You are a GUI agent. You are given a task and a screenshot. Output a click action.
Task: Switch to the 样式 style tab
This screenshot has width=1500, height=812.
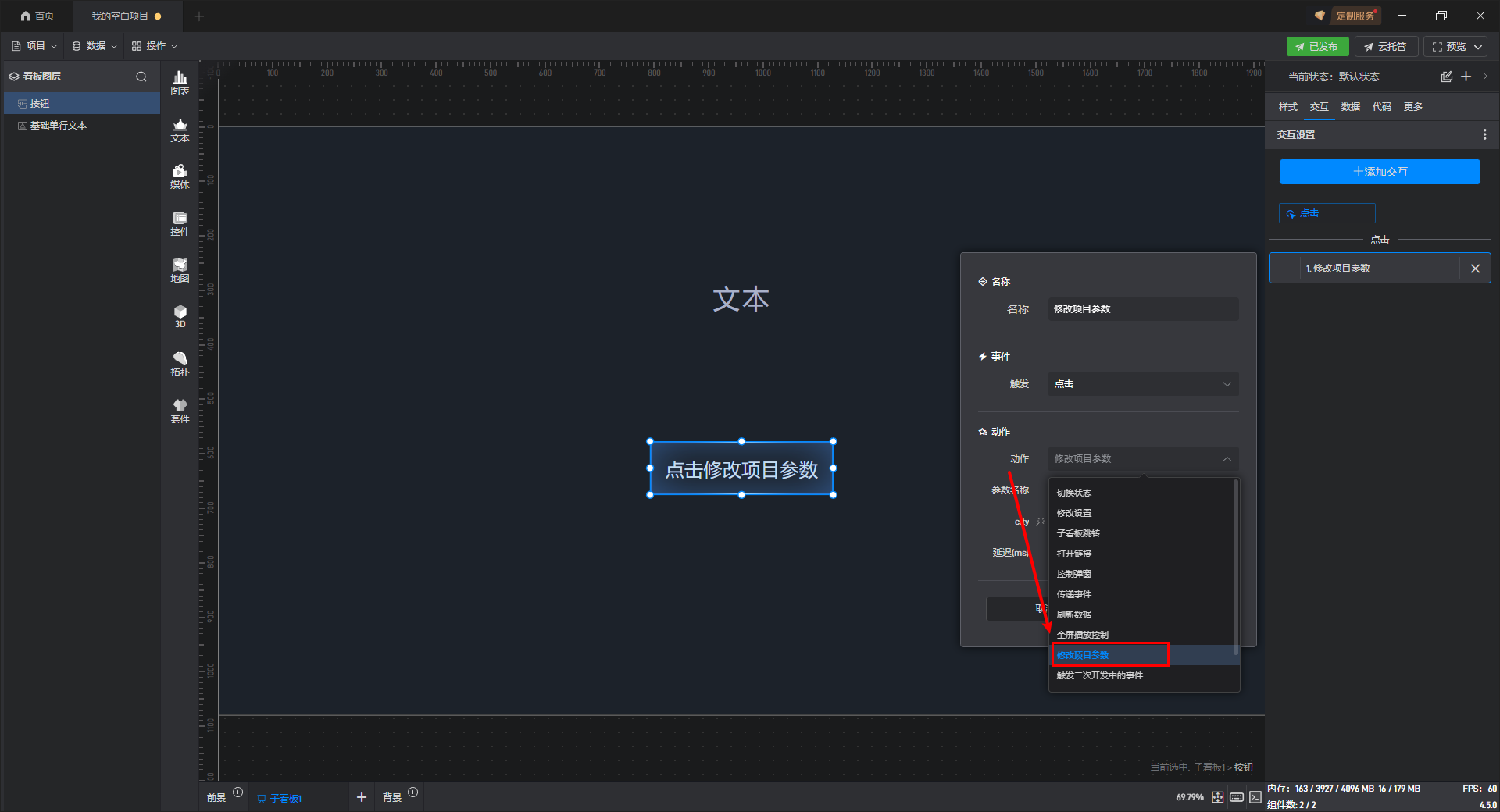point(1287,107)
